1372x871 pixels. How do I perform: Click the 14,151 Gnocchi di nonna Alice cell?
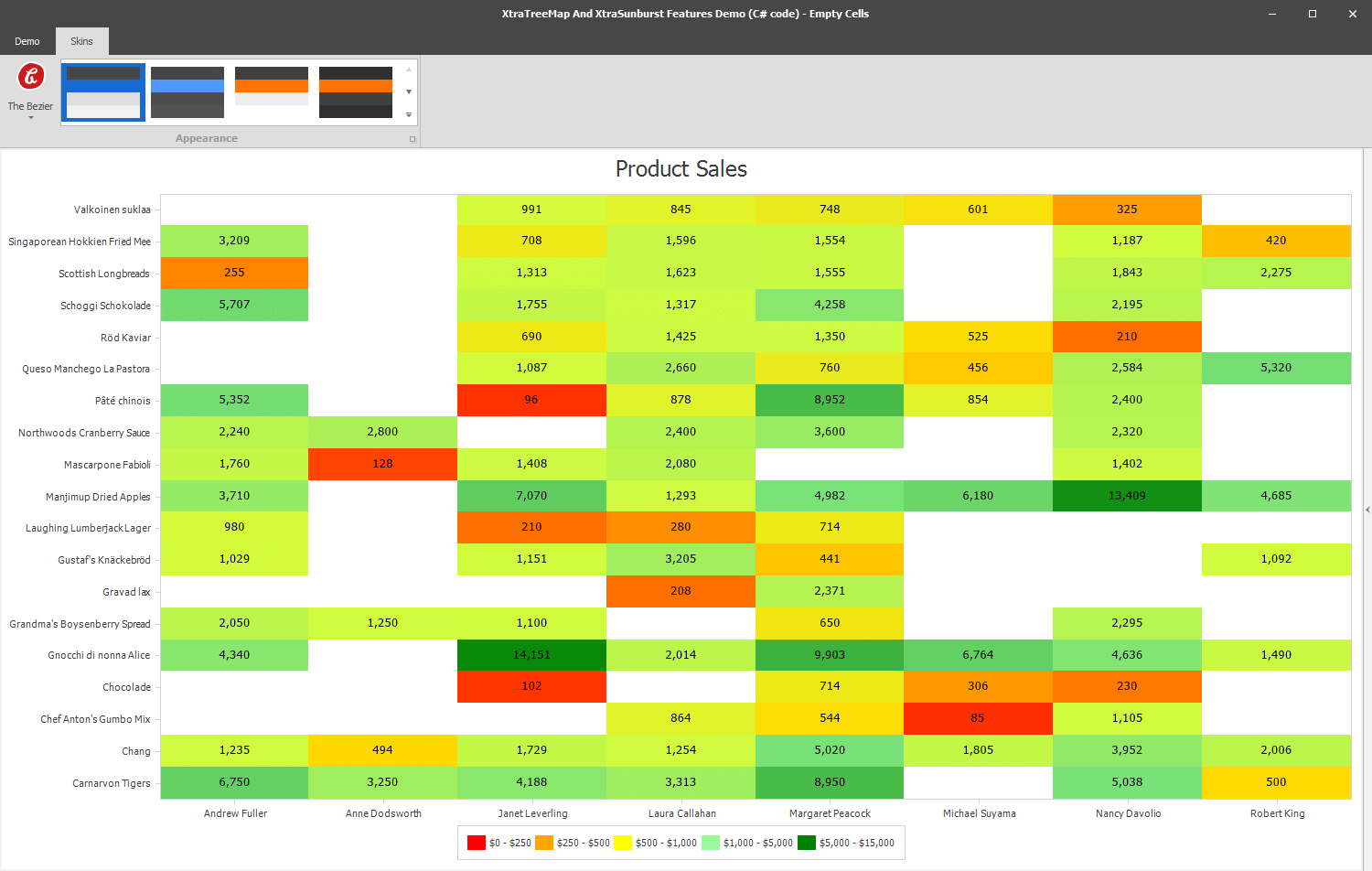[531, 655]
